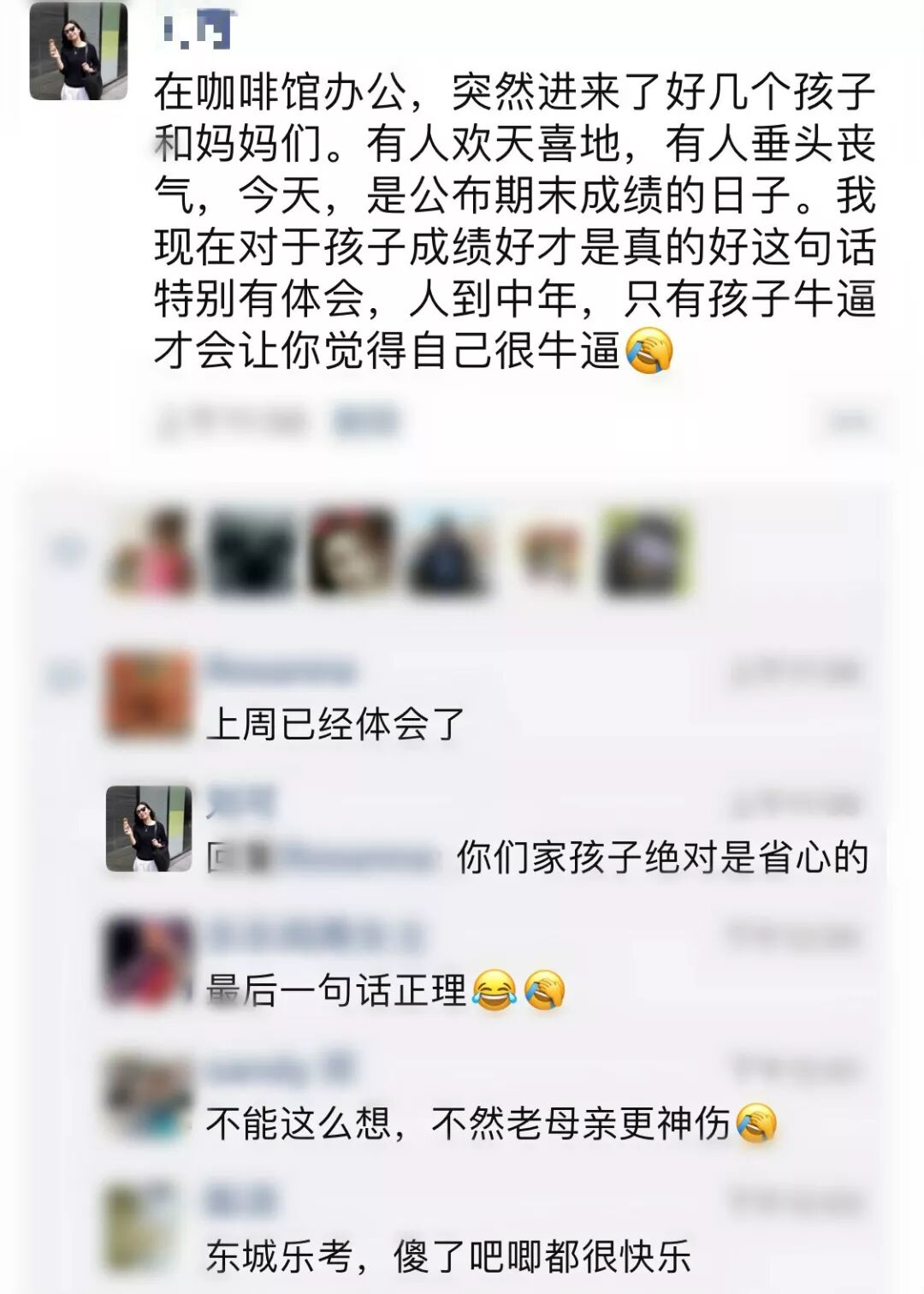This screenshot has width=924, height=1294.
Task: Open the second dark avatar in likes row
Action: pyautogui.click(x=252, y=552)
